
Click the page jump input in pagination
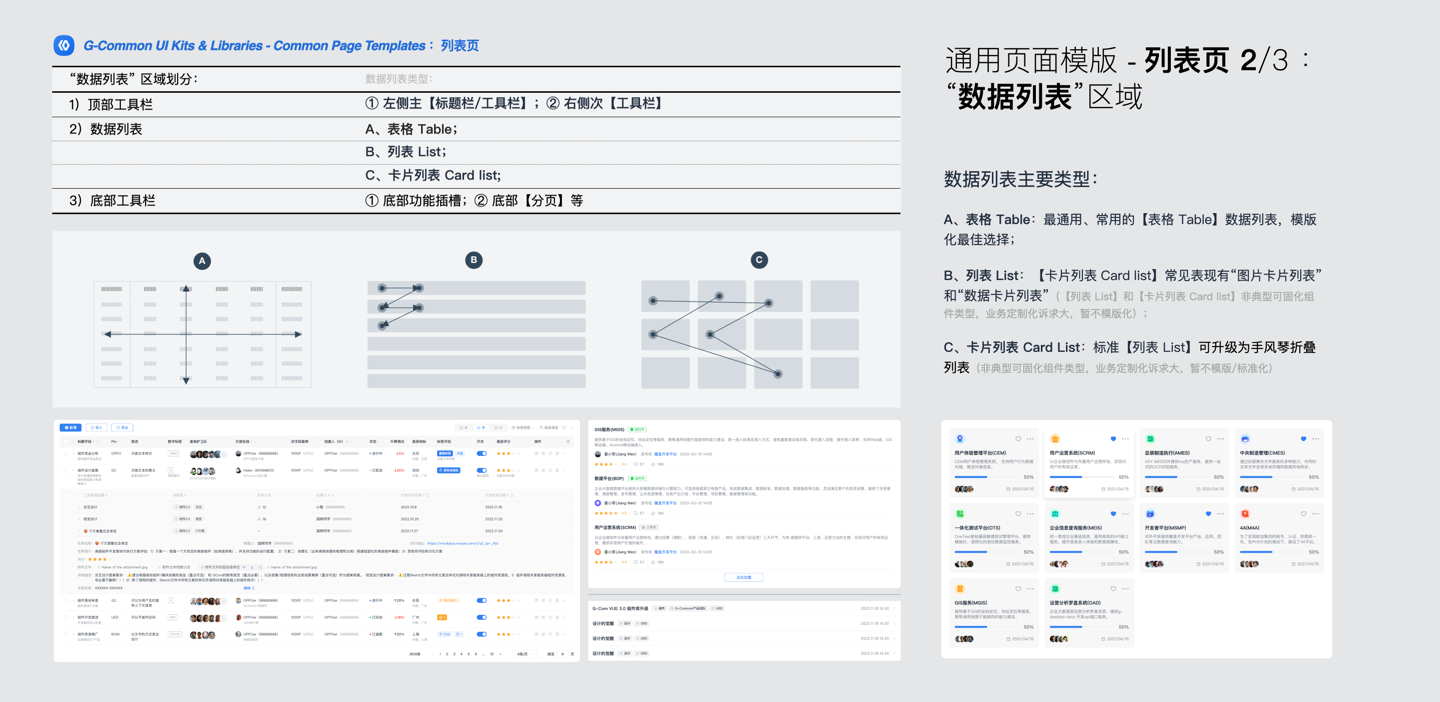562,654
